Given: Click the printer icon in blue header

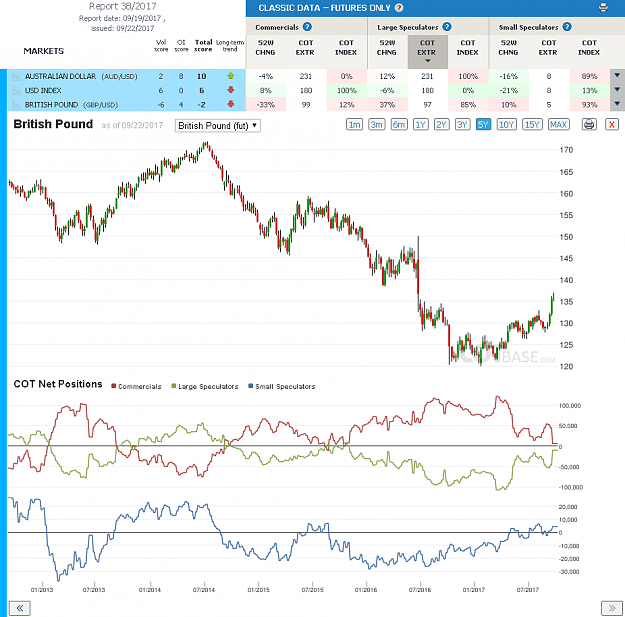Looking at the screenshot, I should 603,8.
